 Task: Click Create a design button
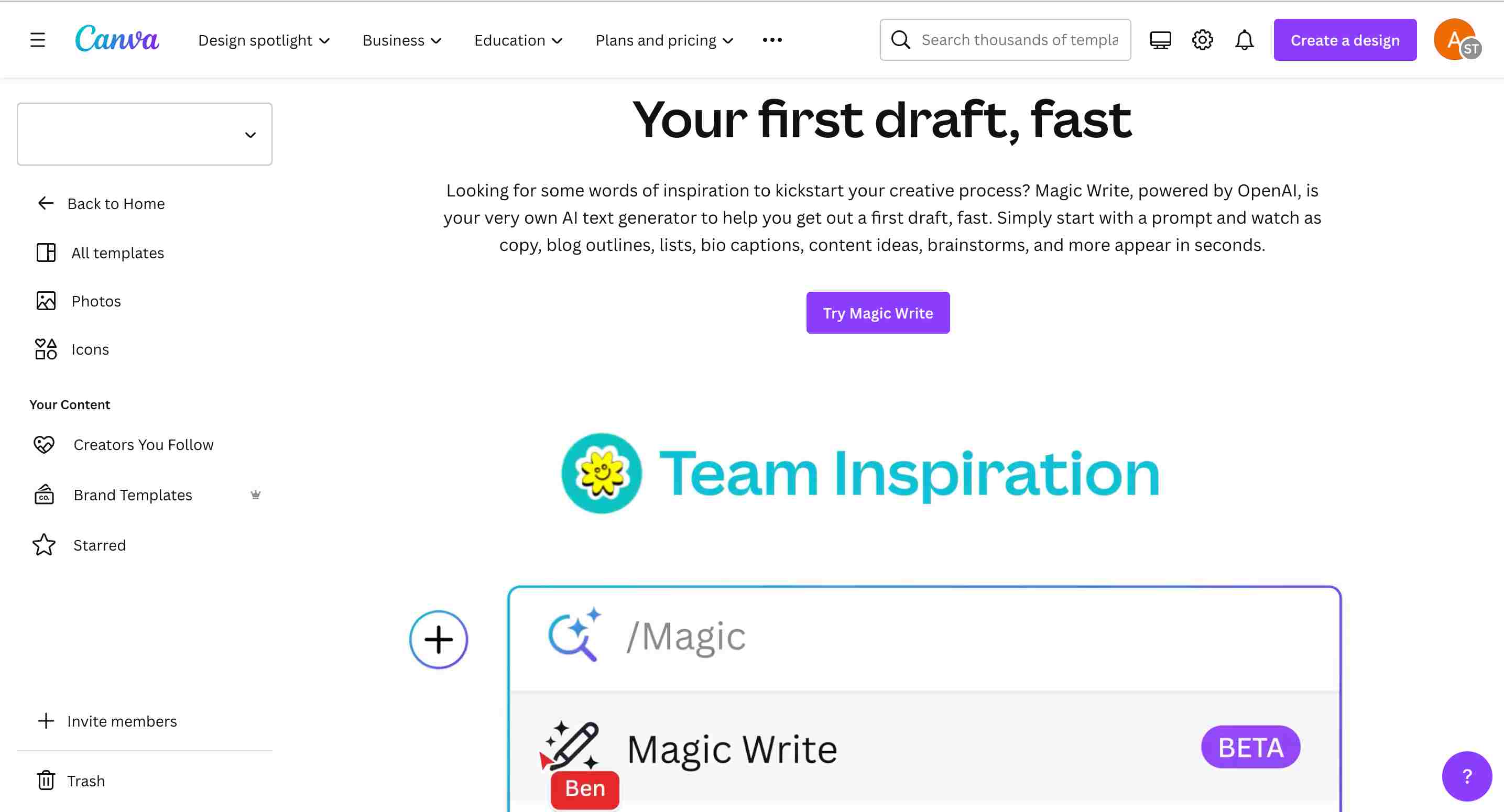point(1345,40)
